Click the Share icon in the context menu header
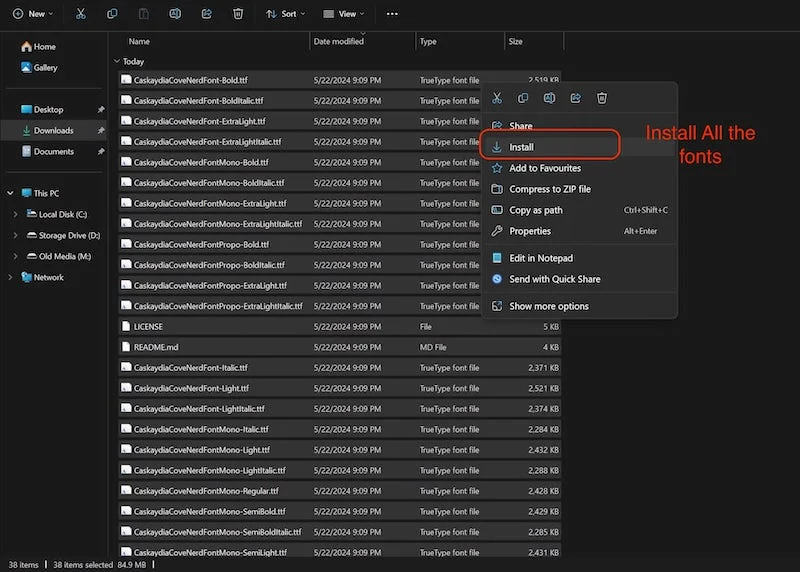 point(576,98)
